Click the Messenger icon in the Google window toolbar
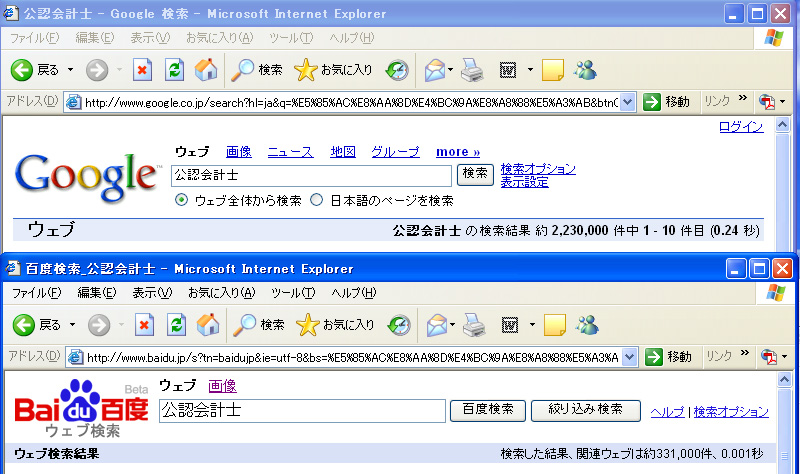 pyautogui.click(x=586, y=70)
